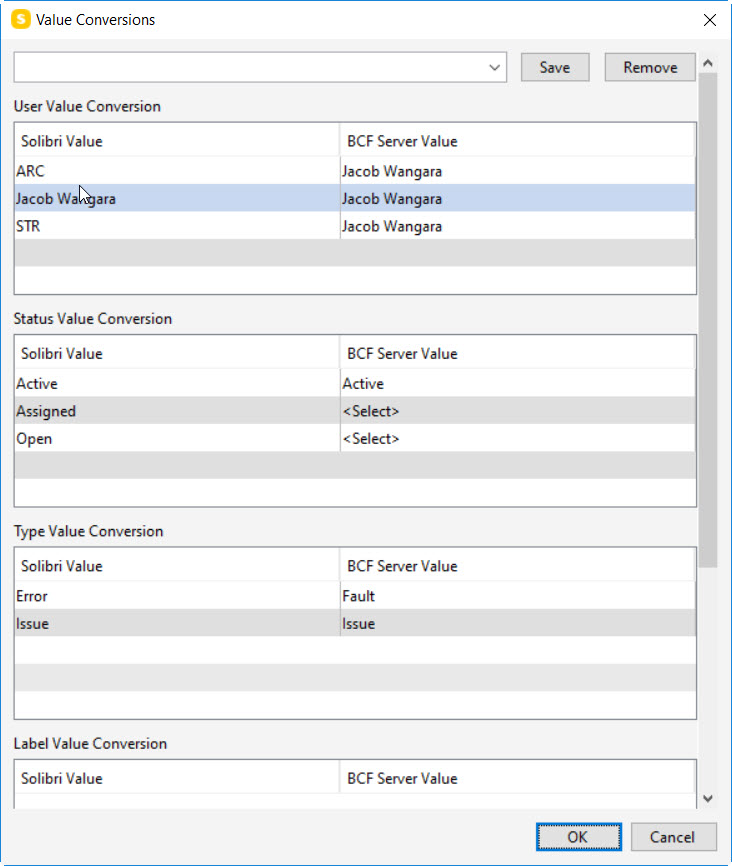The width and height of the screenshot is (732, 866).
Task: Close the Value Conversions dialog
Action: tap(709, 20)
